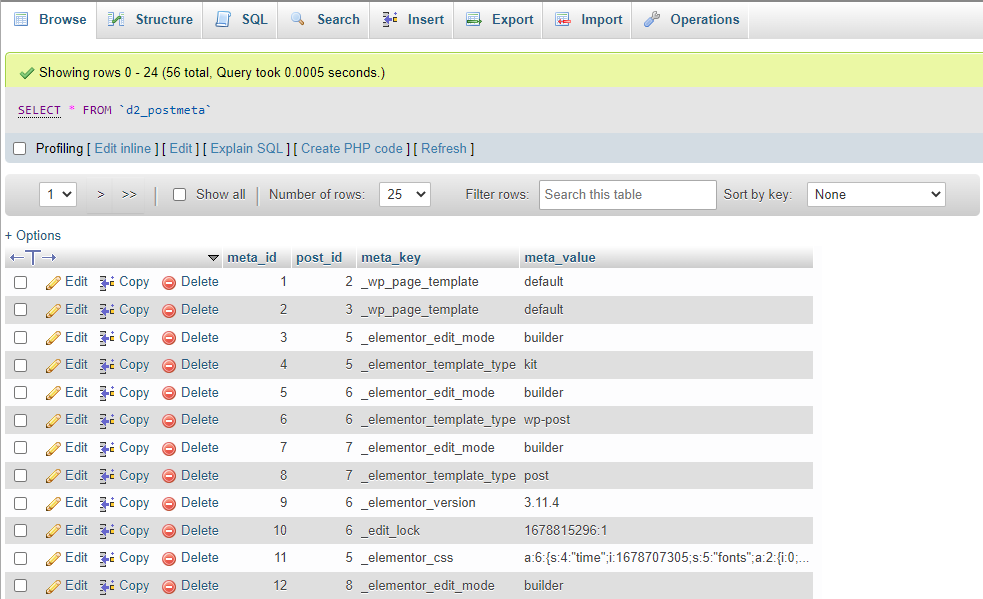Click the Create PHP code link
Screen dimensions: 983x599
[x=352, y=149]
